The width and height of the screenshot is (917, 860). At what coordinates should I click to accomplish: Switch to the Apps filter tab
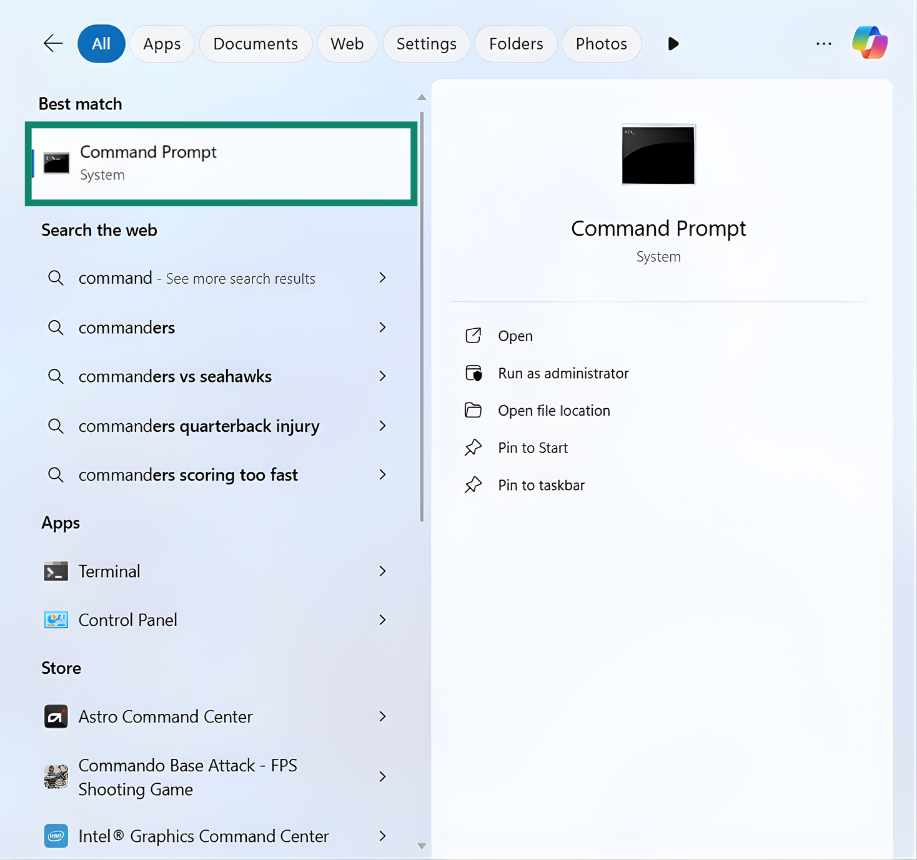pyautogui.click(x=162, y=44)
